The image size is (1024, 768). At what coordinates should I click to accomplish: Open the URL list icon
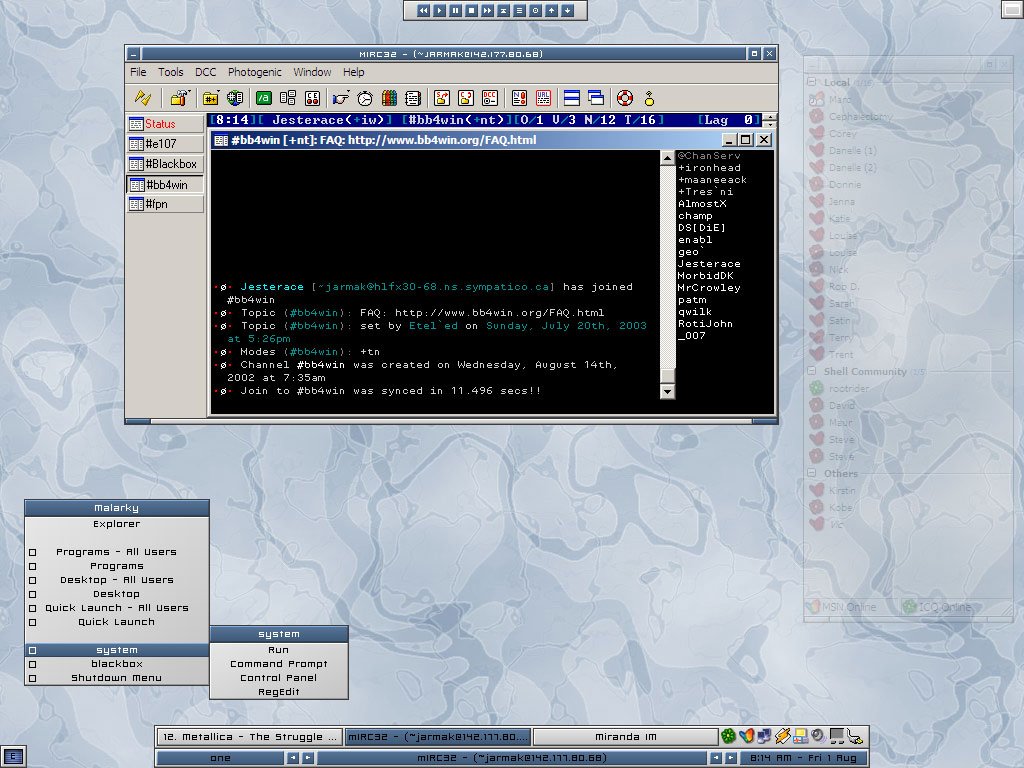(543, 99)
